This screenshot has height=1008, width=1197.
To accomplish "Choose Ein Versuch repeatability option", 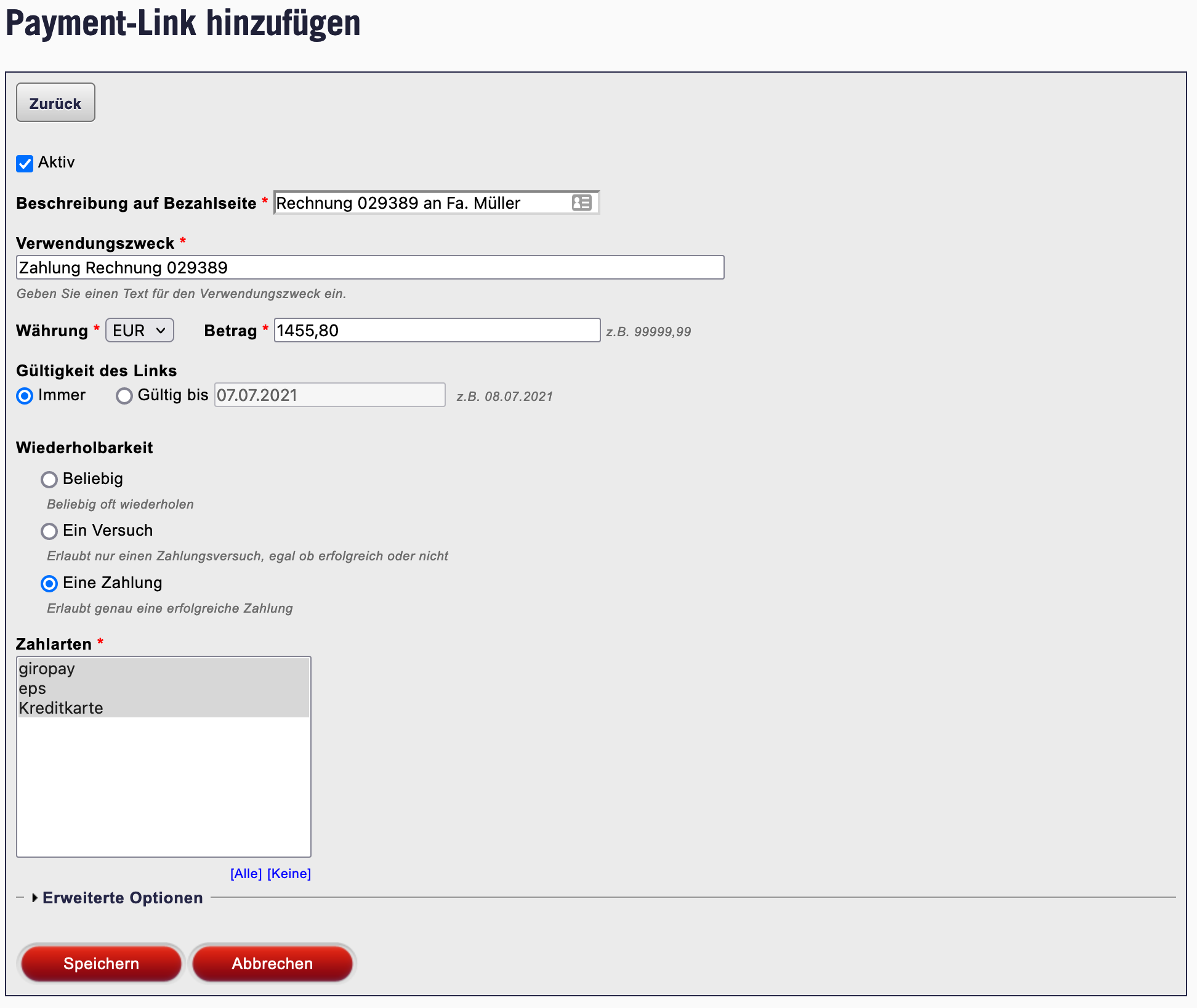I will pos(49,531).
